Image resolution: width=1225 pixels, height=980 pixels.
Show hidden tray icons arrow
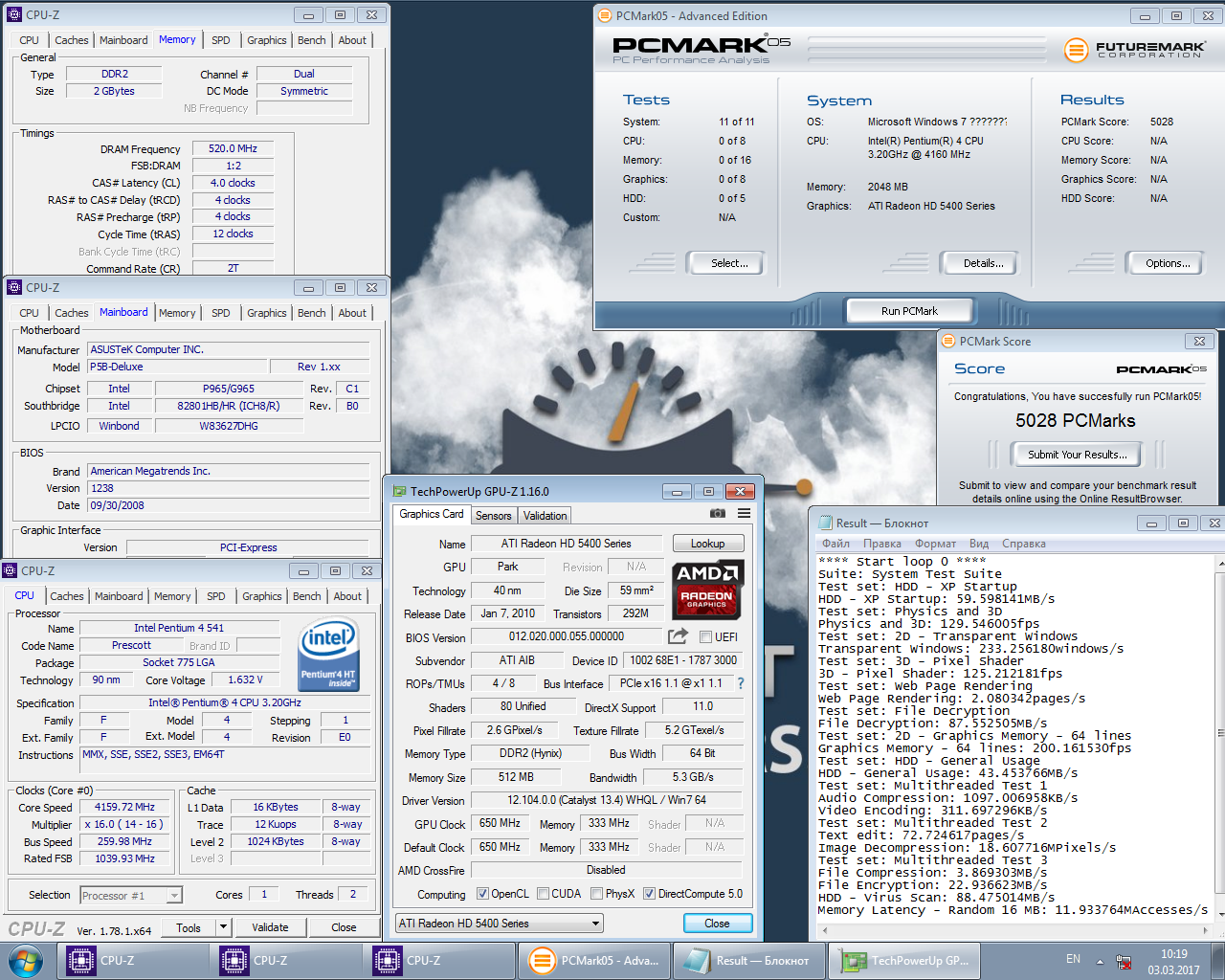[1100, 961]
